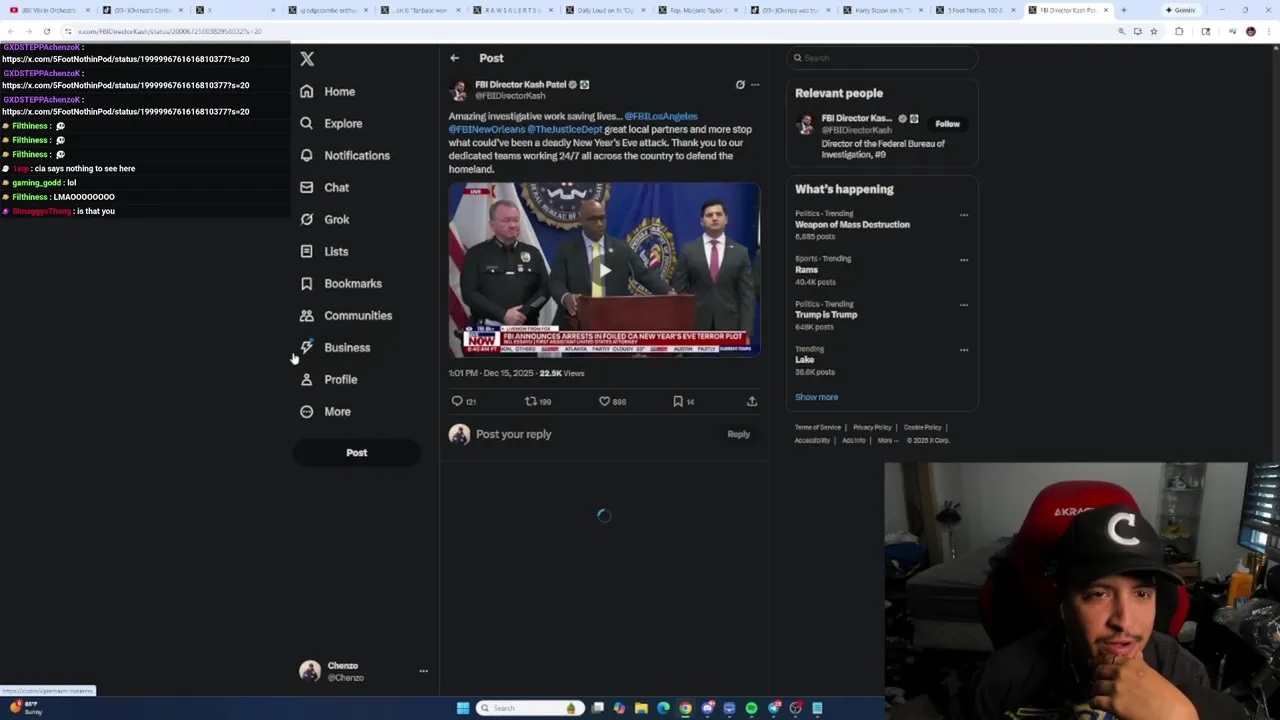Click the Chat envelope icon
Image resolution: width=1280 pixels, height=720 pixels.
(306, 187)
